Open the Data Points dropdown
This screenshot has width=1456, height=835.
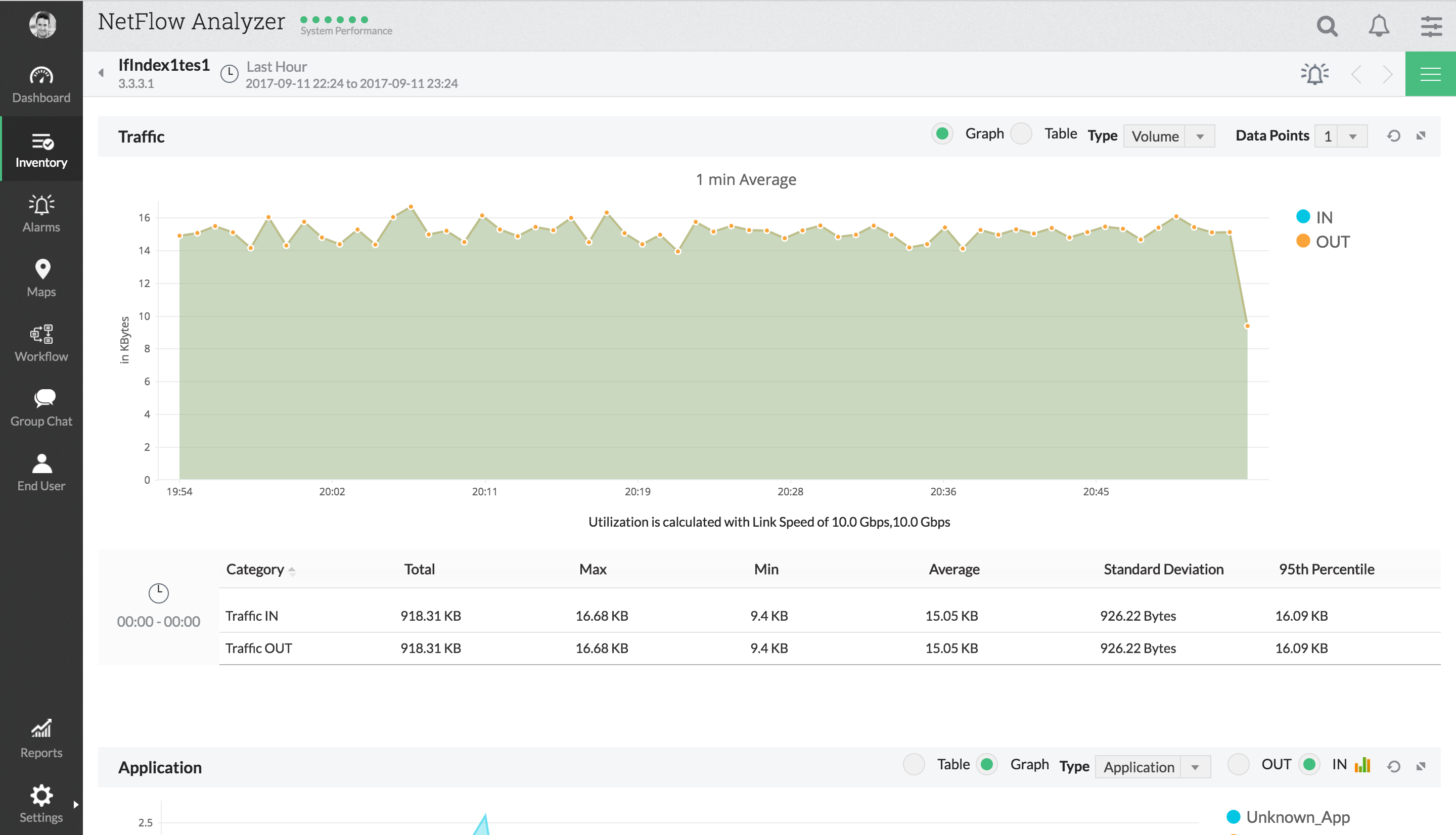[x=1340, y=136]
